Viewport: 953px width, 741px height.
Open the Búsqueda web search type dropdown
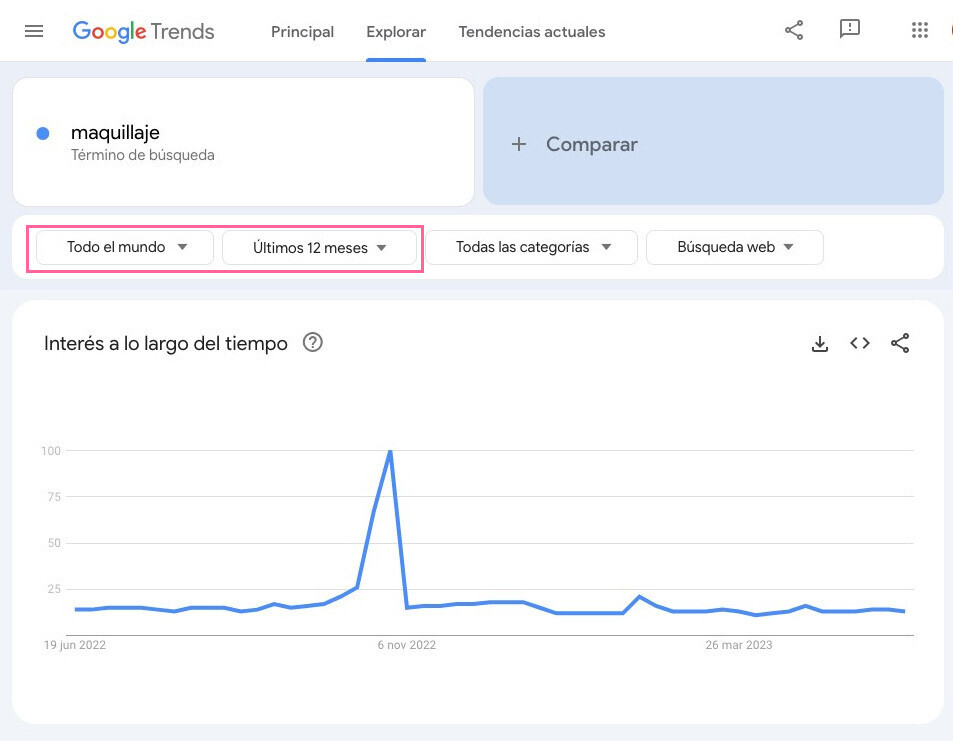click(x=734, y=247)
